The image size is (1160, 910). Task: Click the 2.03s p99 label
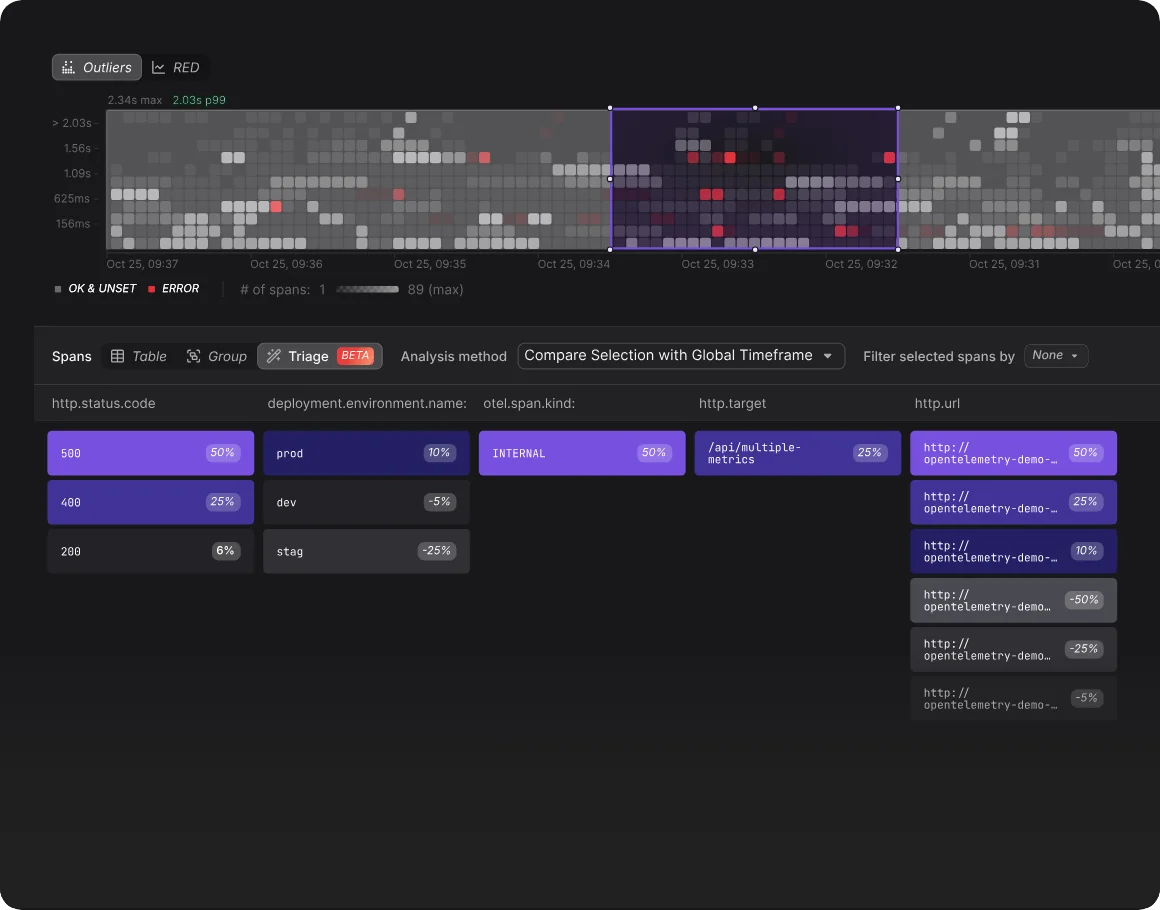199,100
